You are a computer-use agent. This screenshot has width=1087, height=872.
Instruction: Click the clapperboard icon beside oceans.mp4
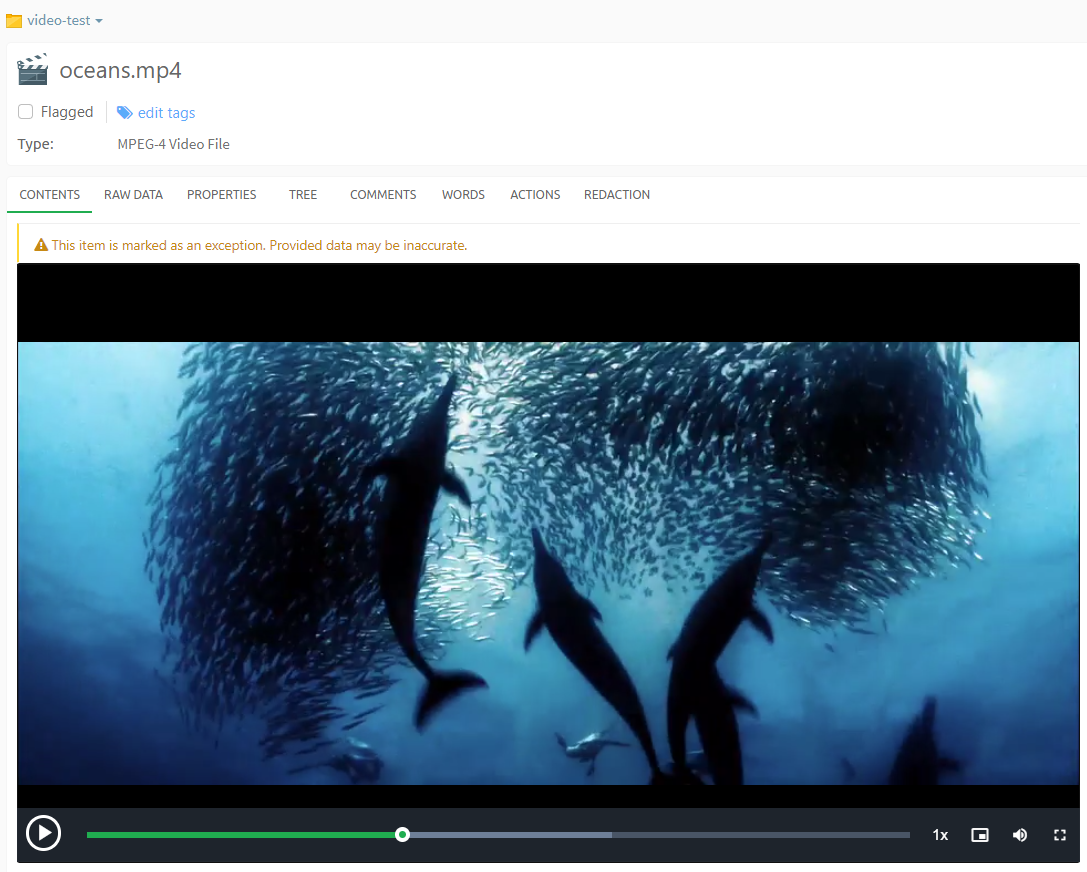33,69
